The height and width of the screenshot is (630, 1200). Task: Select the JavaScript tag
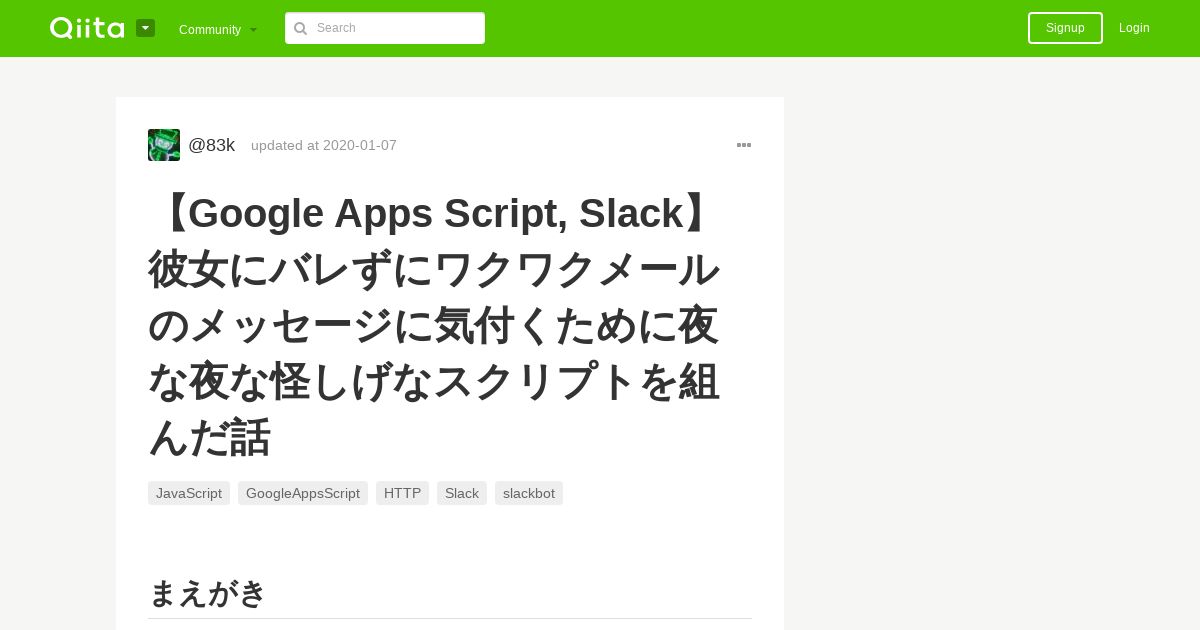coord(189,493)
